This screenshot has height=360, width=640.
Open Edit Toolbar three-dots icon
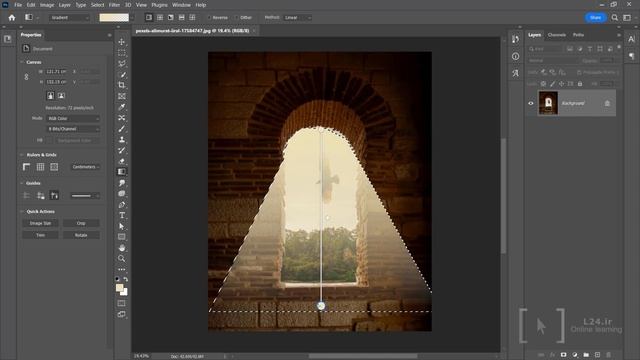click(122, 269)
